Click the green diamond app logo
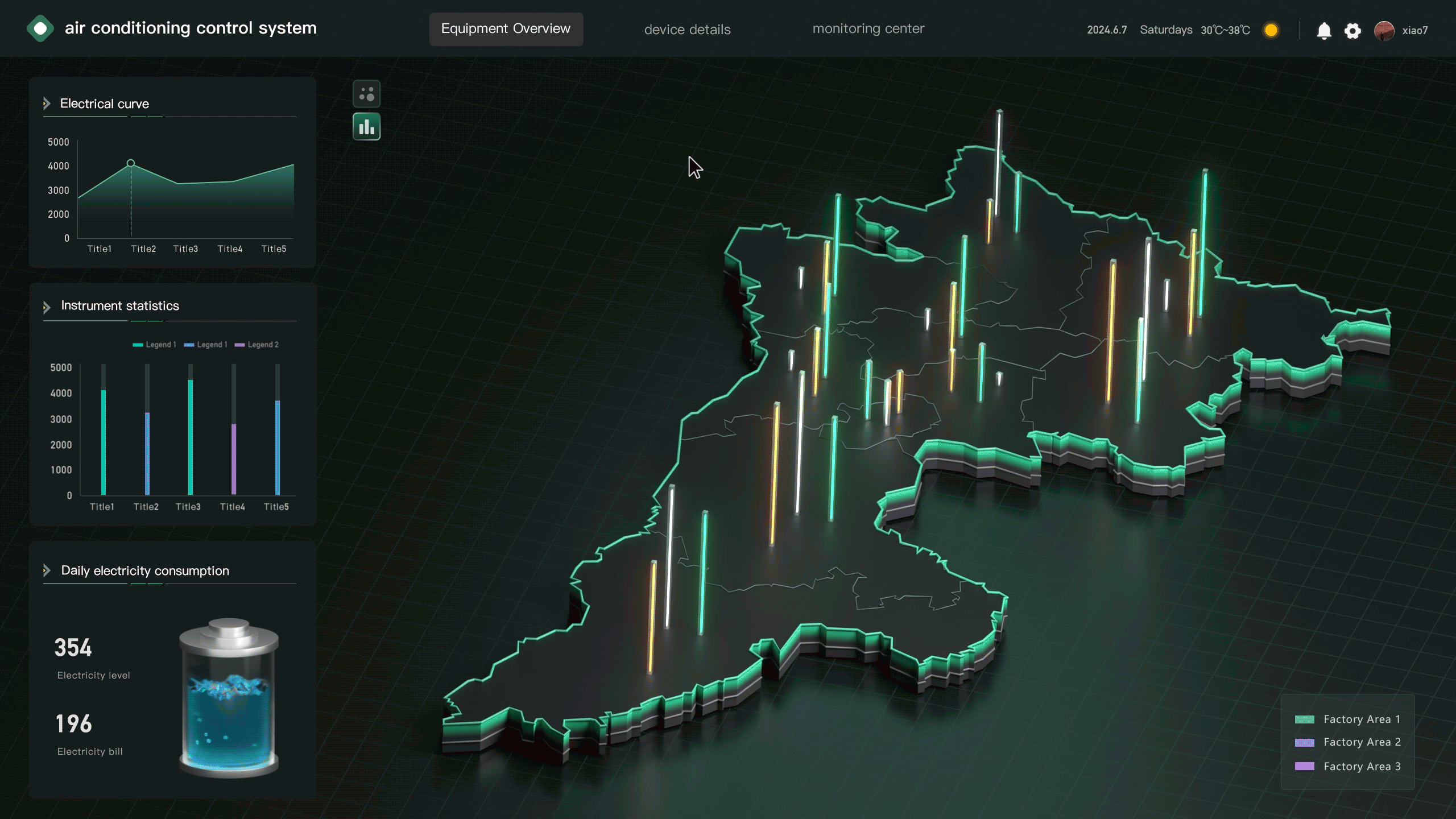This screenshot has width=1456, height=819. (40, 28)
